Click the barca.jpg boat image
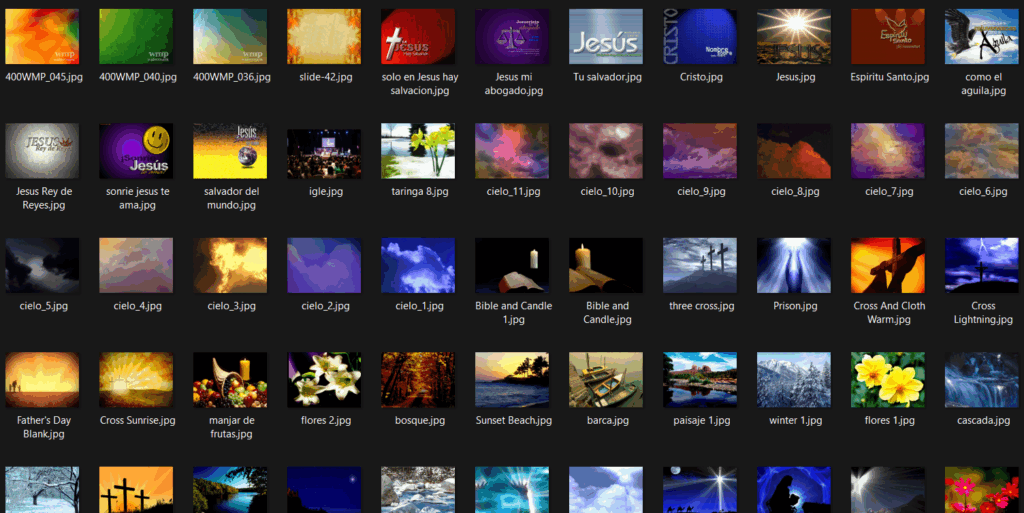 (606, 379)
